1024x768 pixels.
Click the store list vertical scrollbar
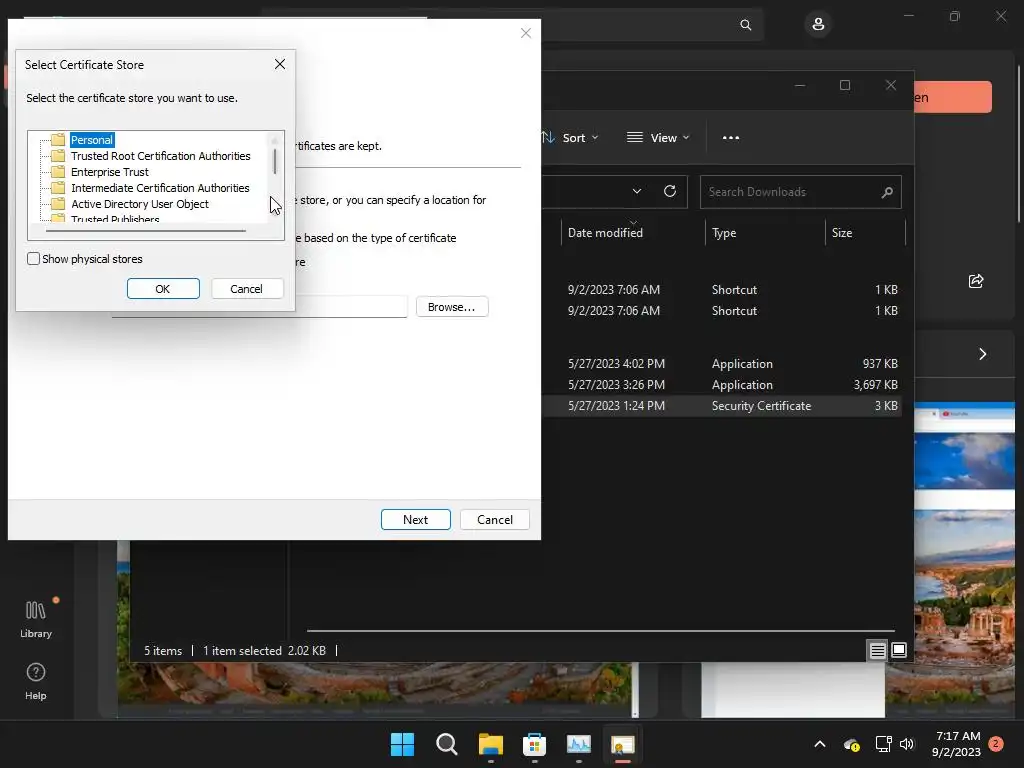tap(275, 161)
